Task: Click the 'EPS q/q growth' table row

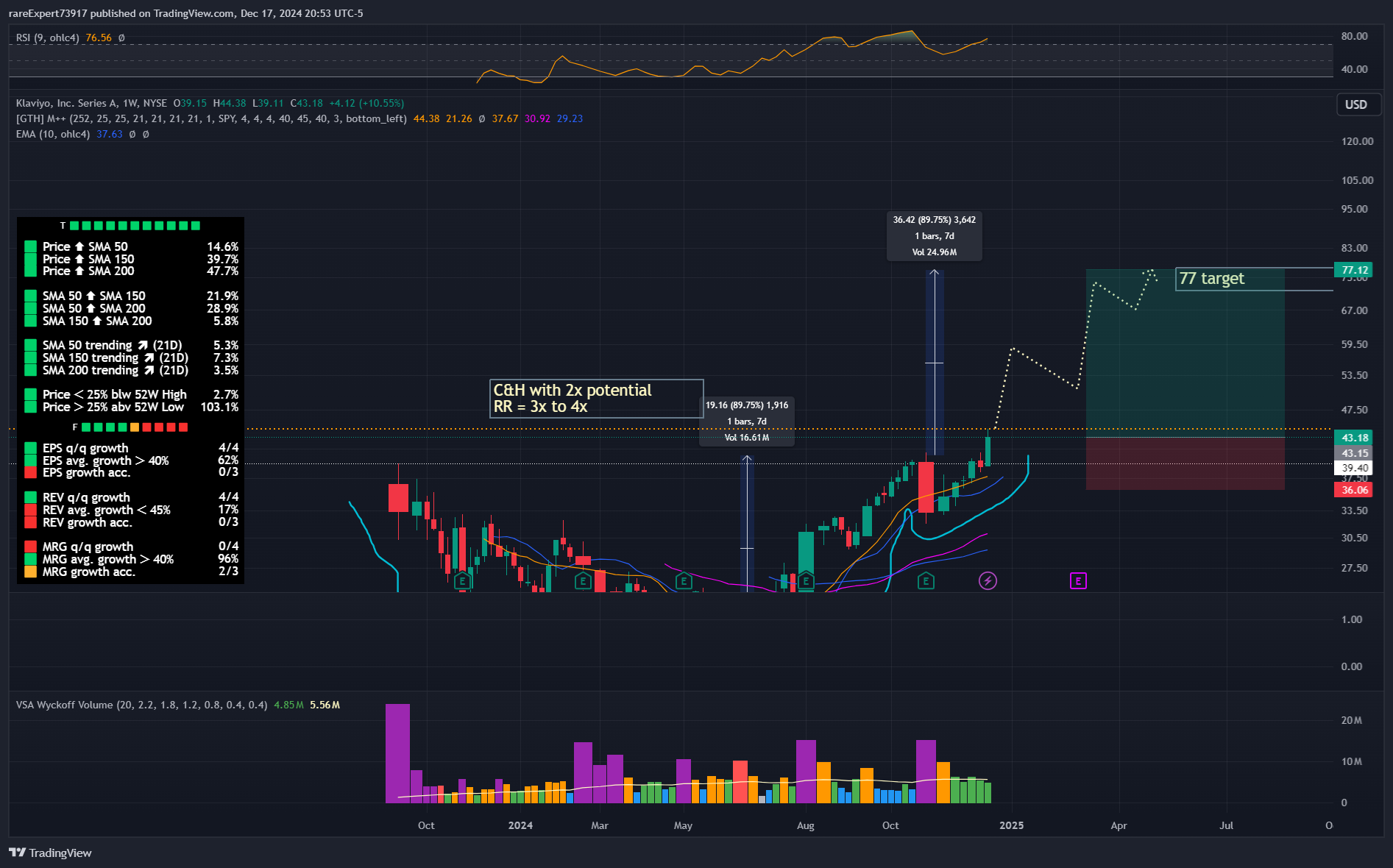Action: (132, 448)
